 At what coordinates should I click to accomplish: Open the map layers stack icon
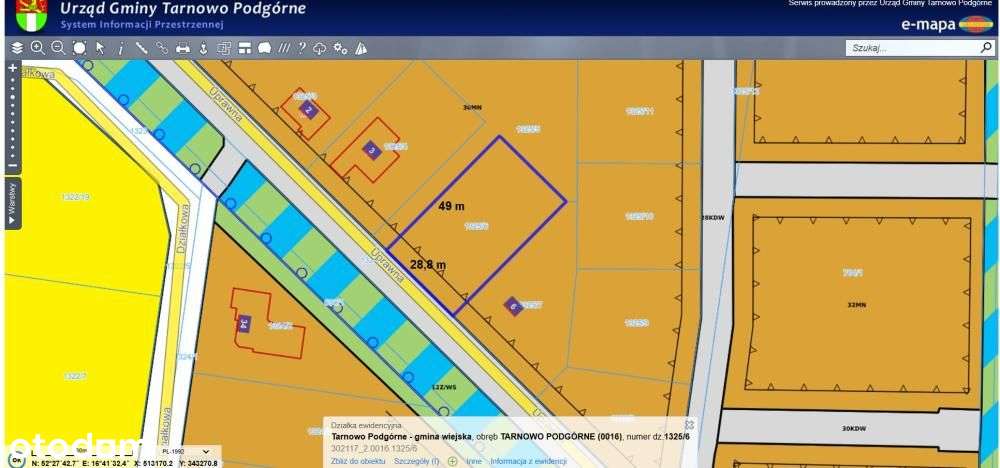click(17, 48)
